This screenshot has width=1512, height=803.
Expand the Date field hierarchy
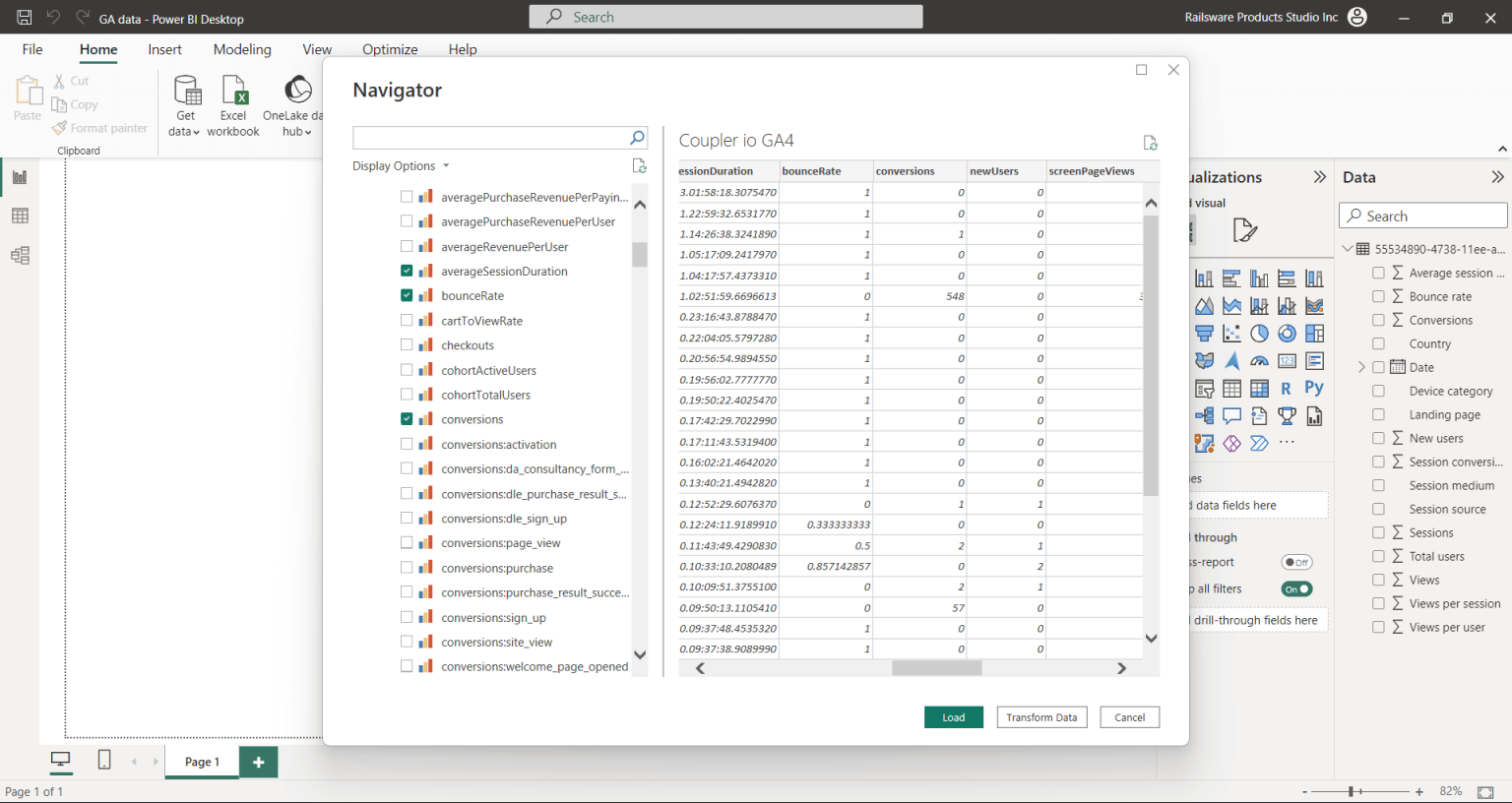coord(1361,366)
